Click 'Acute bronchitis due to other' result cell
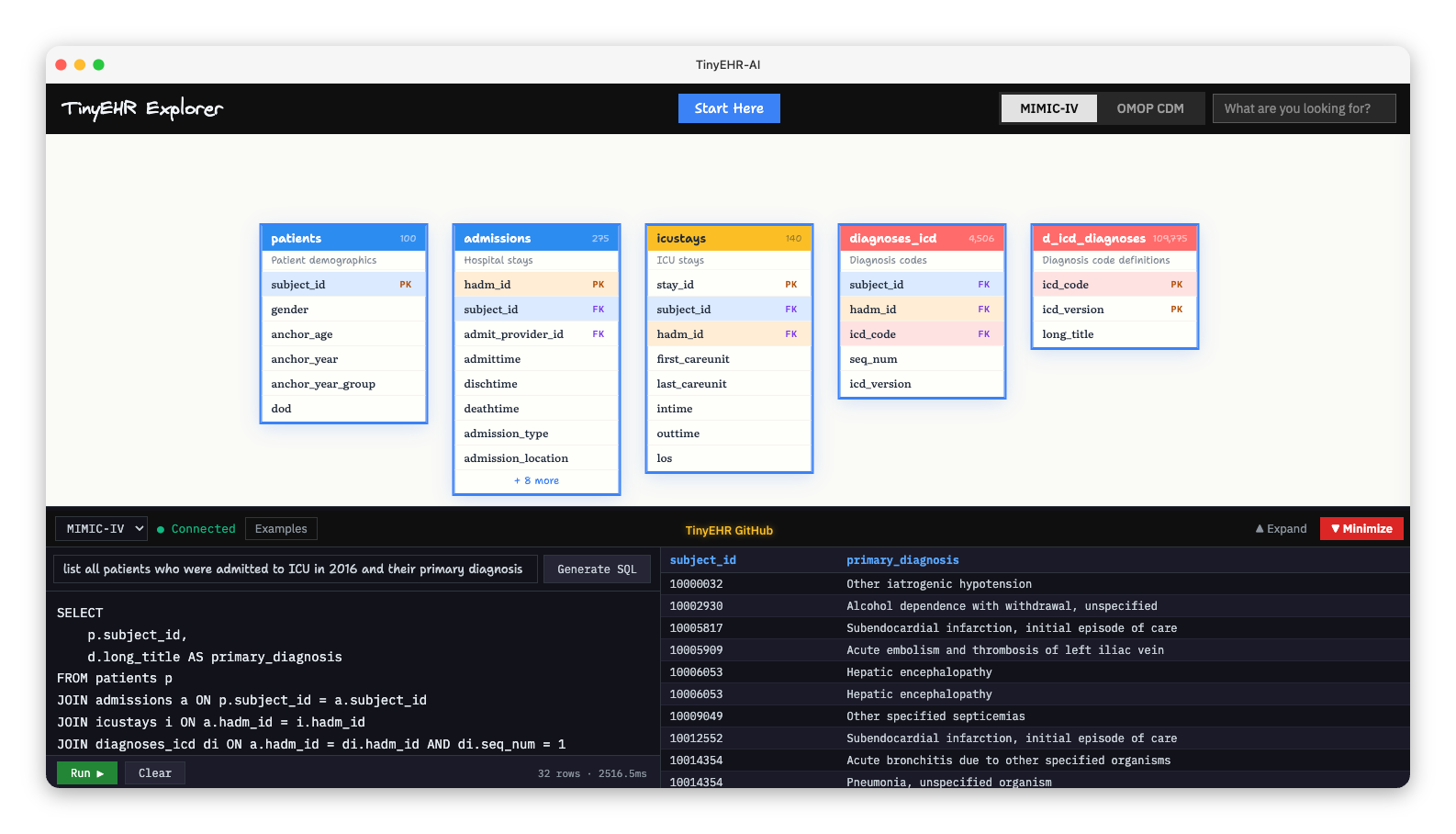Viewport: 1456px width, 834px height. pyautogui.click(x=1008, y=761)
